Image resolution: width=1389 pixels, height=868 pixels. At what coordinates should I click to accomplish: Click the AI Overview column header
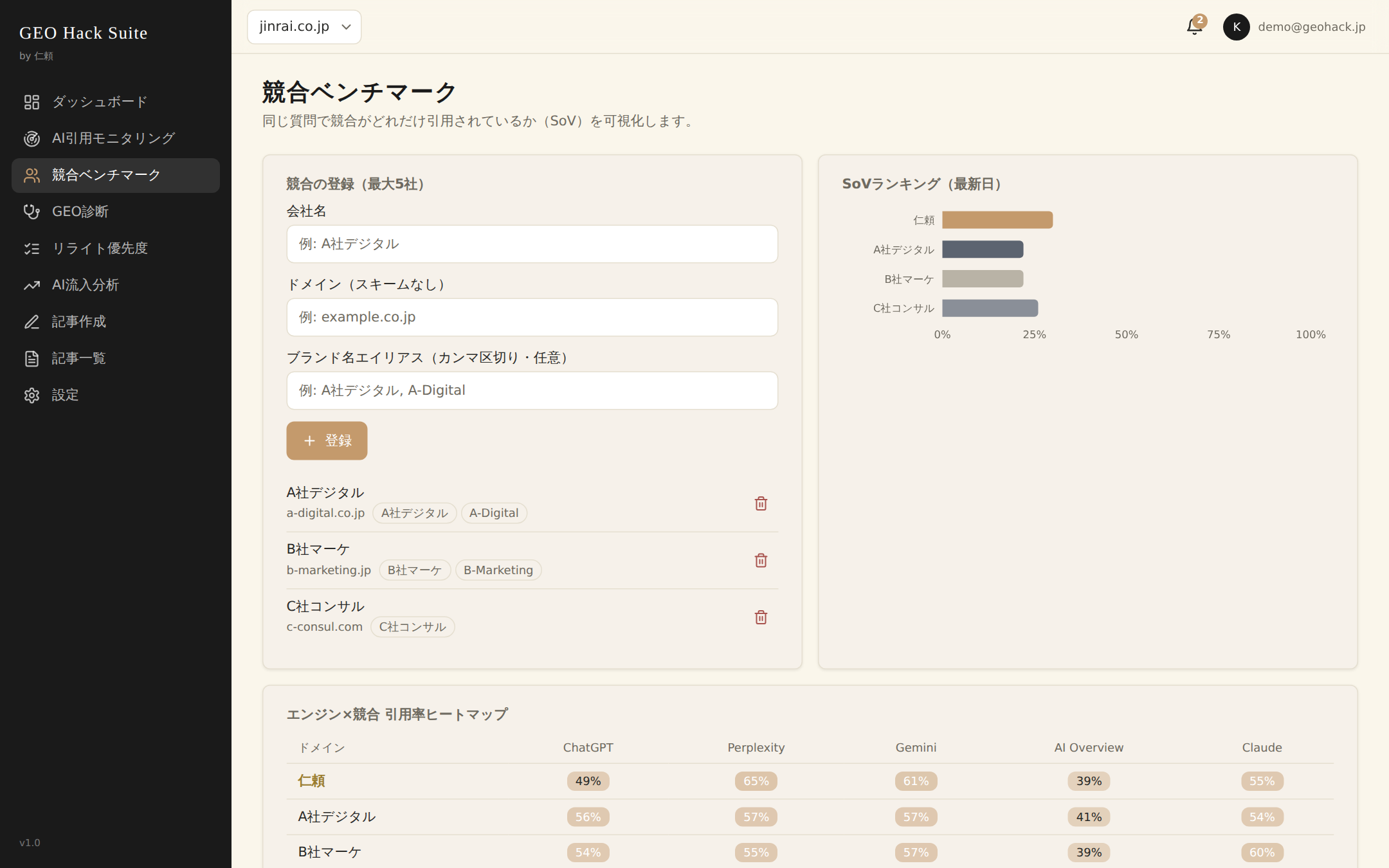coord(1089,748)
